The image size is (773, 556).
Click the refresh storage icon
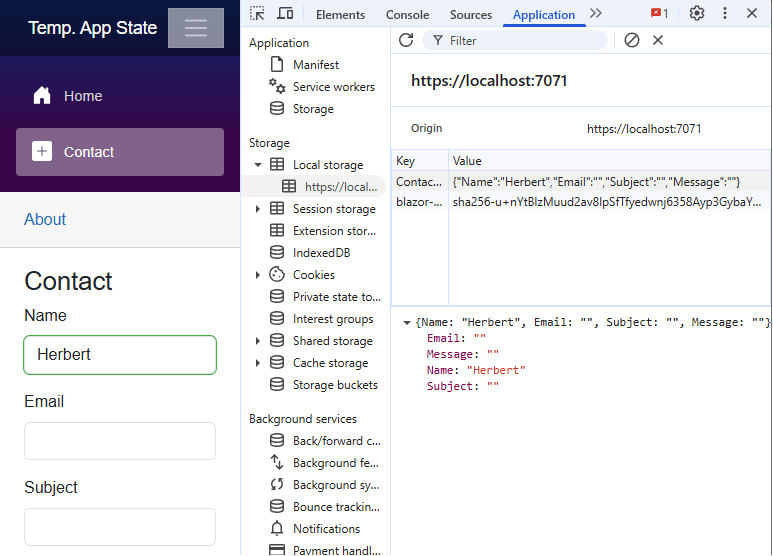[x=406, y=40]
